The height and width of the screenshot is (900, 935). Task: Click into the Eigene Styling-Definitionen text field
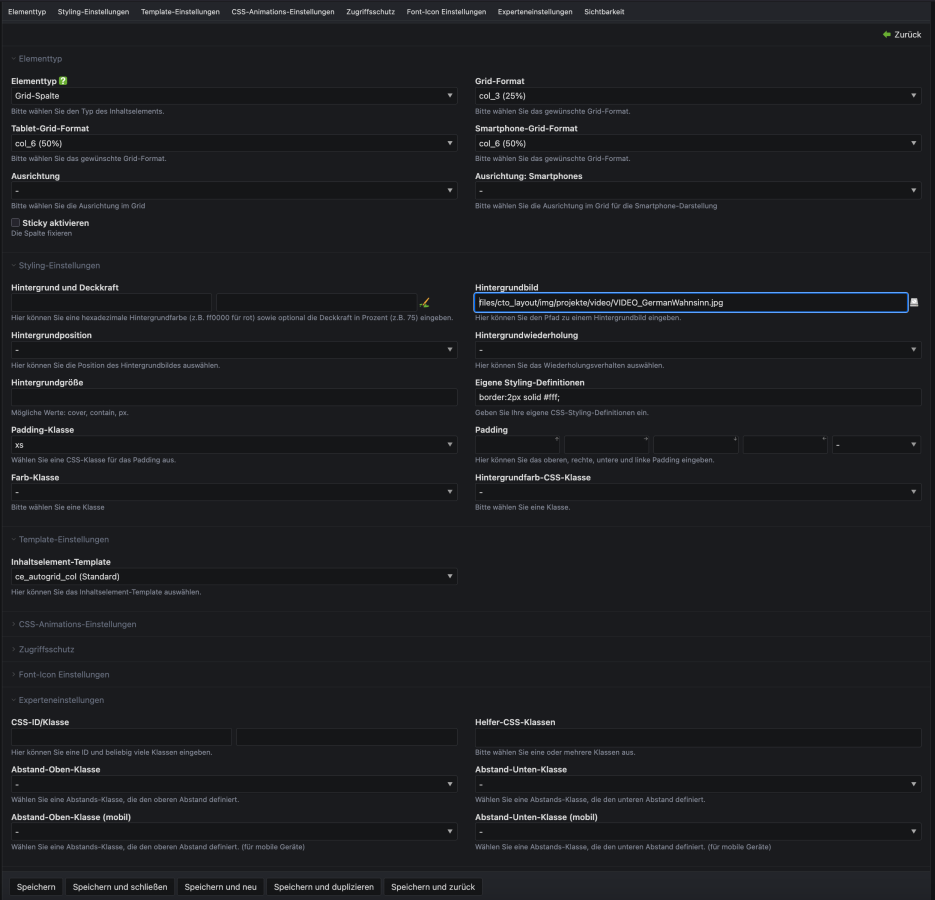coord(698,397)
